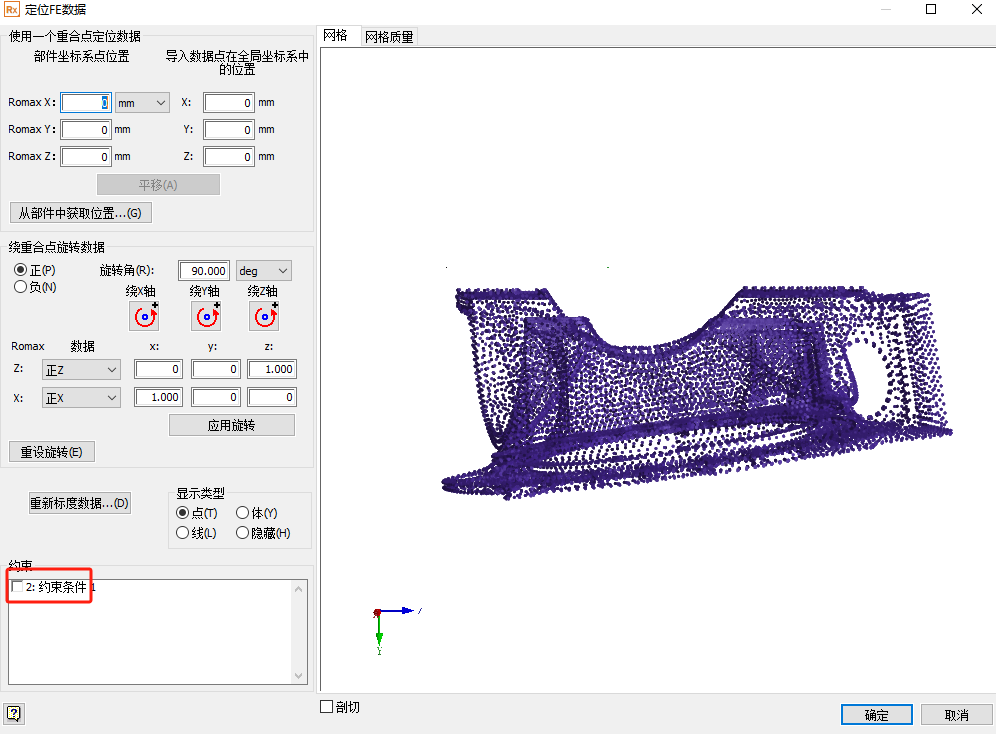Click the Romax X input field

86,103
